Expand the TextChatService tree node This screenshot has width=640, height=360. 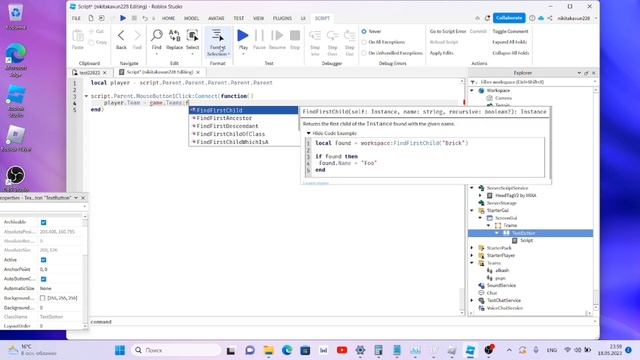click(x=472, y=300)
